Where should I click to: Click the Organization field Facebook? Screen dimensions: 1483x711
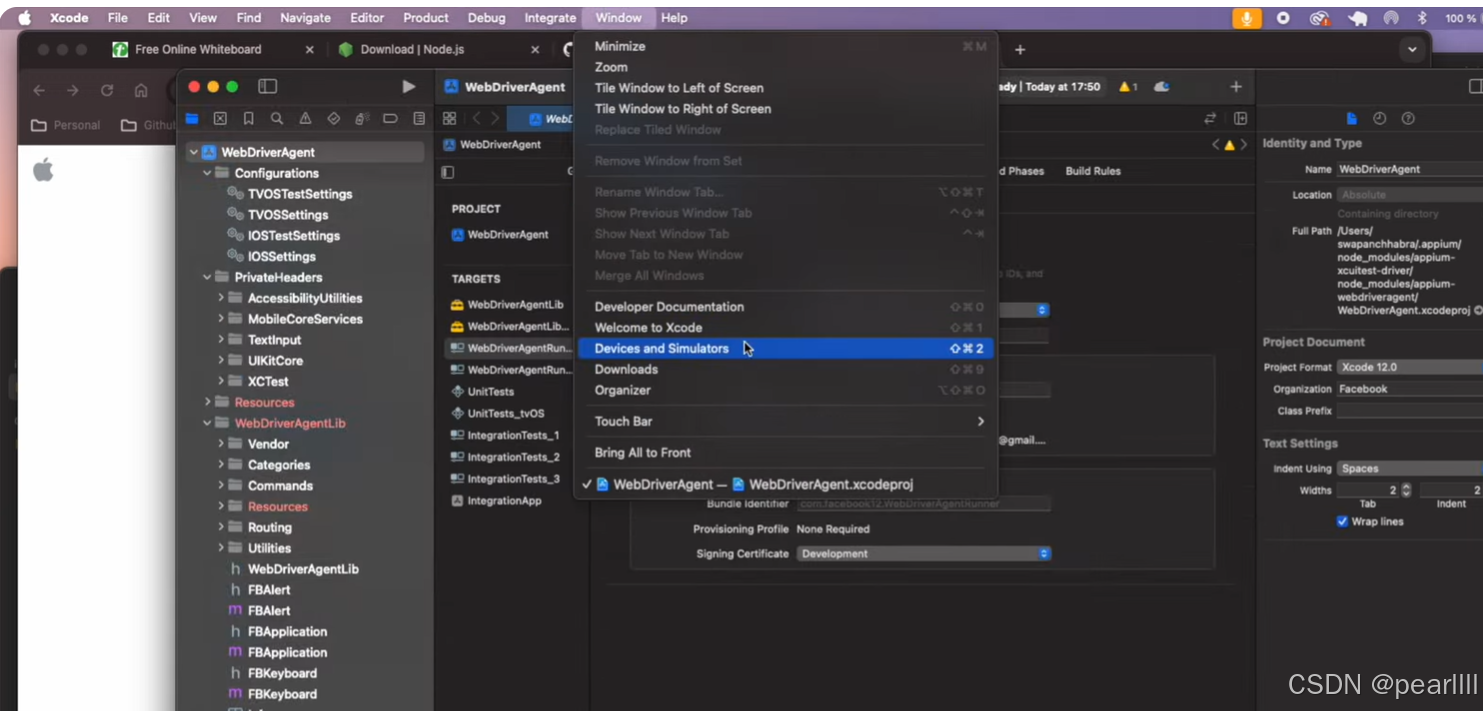pyautogui.click(x=1410, y=389)
